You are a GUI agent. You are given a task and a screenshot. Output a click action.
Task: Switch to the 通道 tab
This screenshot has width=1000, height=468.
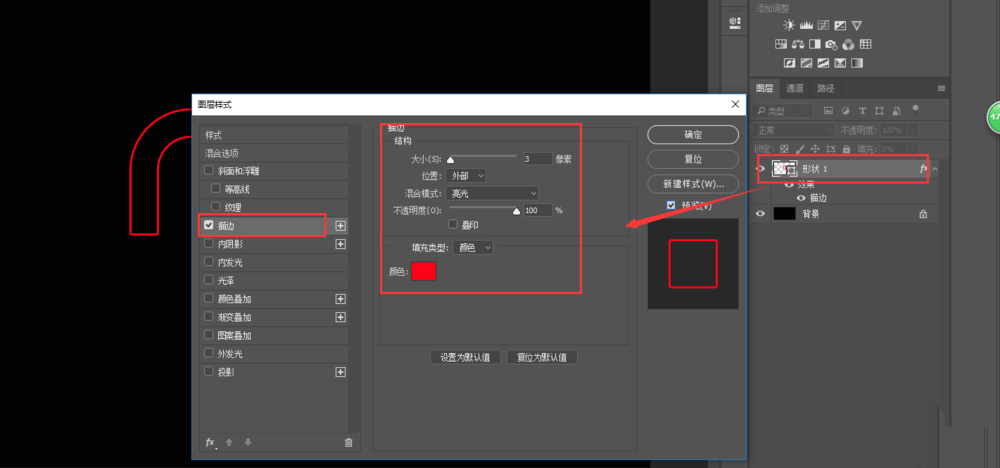pos(795,88)
